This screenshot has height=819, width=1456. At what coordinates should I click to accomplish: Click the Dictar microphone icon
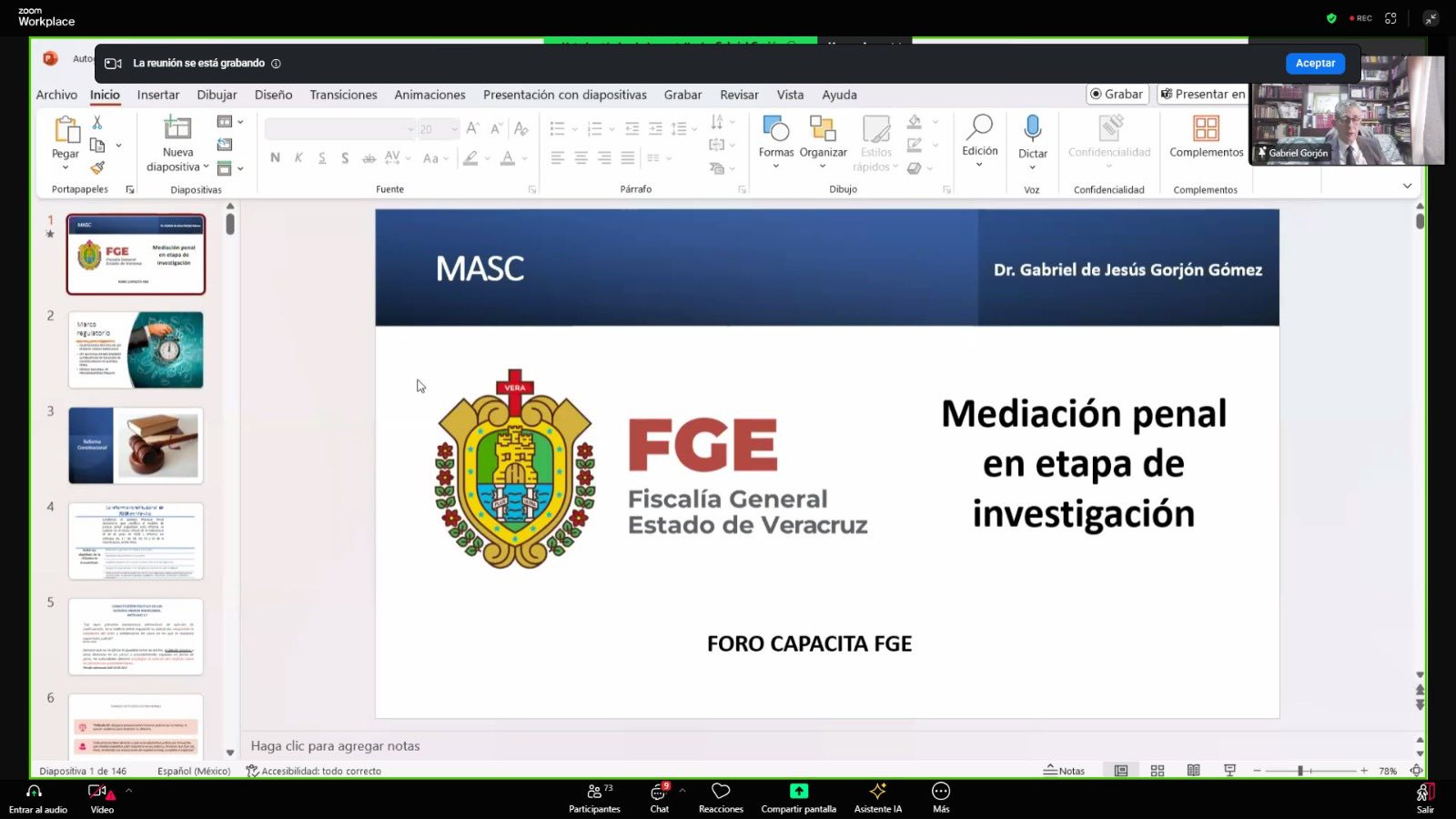pos(1032,128)
